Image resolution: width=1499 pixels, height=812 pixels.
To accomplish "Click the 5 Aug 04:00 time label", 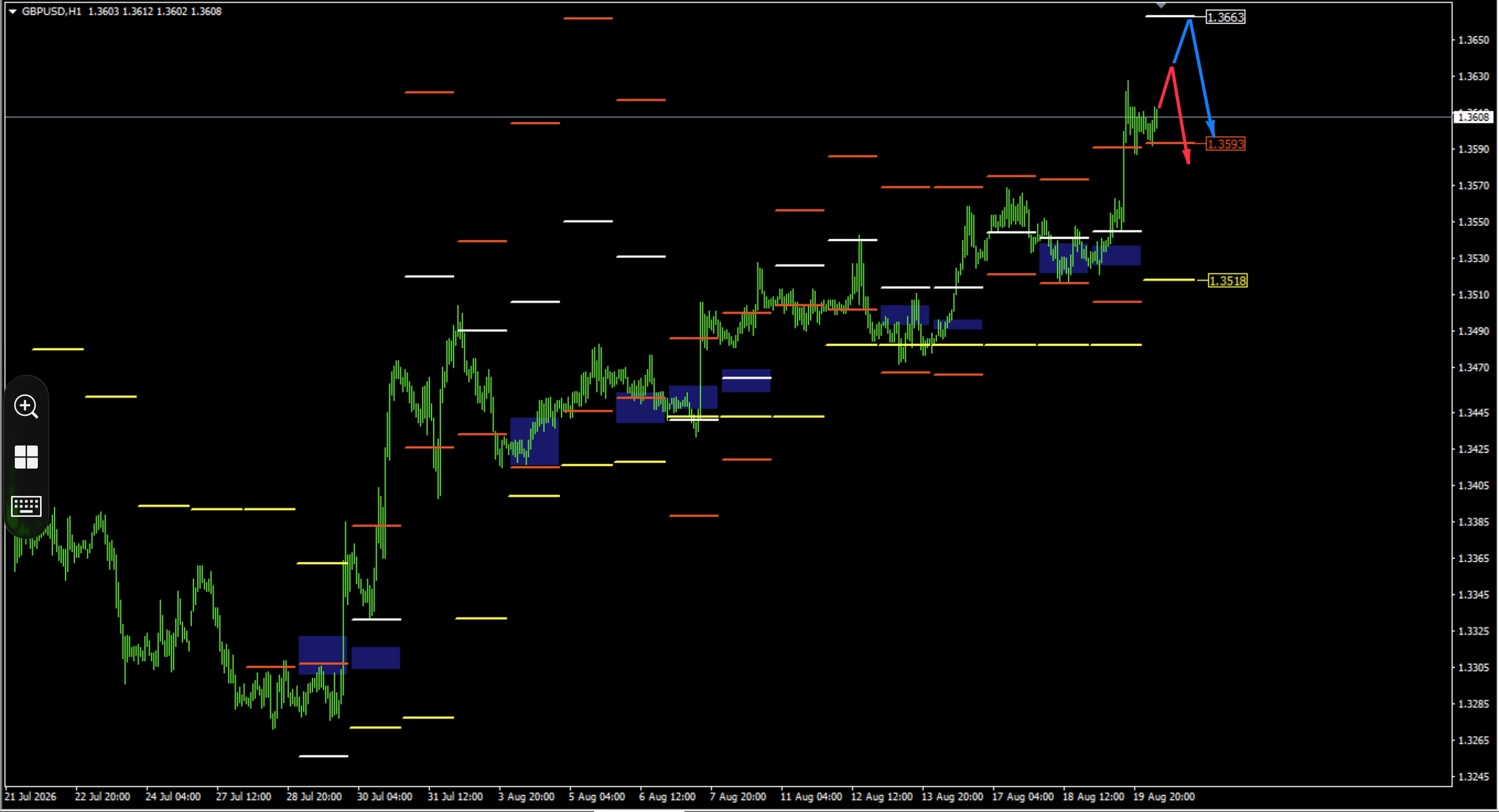I will click(596, 796).
